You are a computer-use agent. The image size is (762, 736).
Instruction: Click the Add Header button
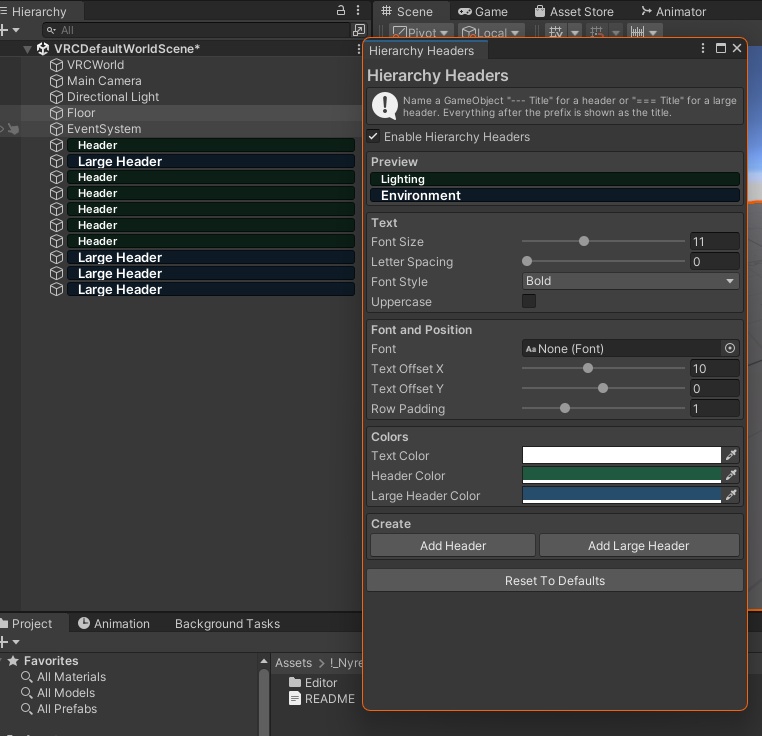(x=452, y=545)
